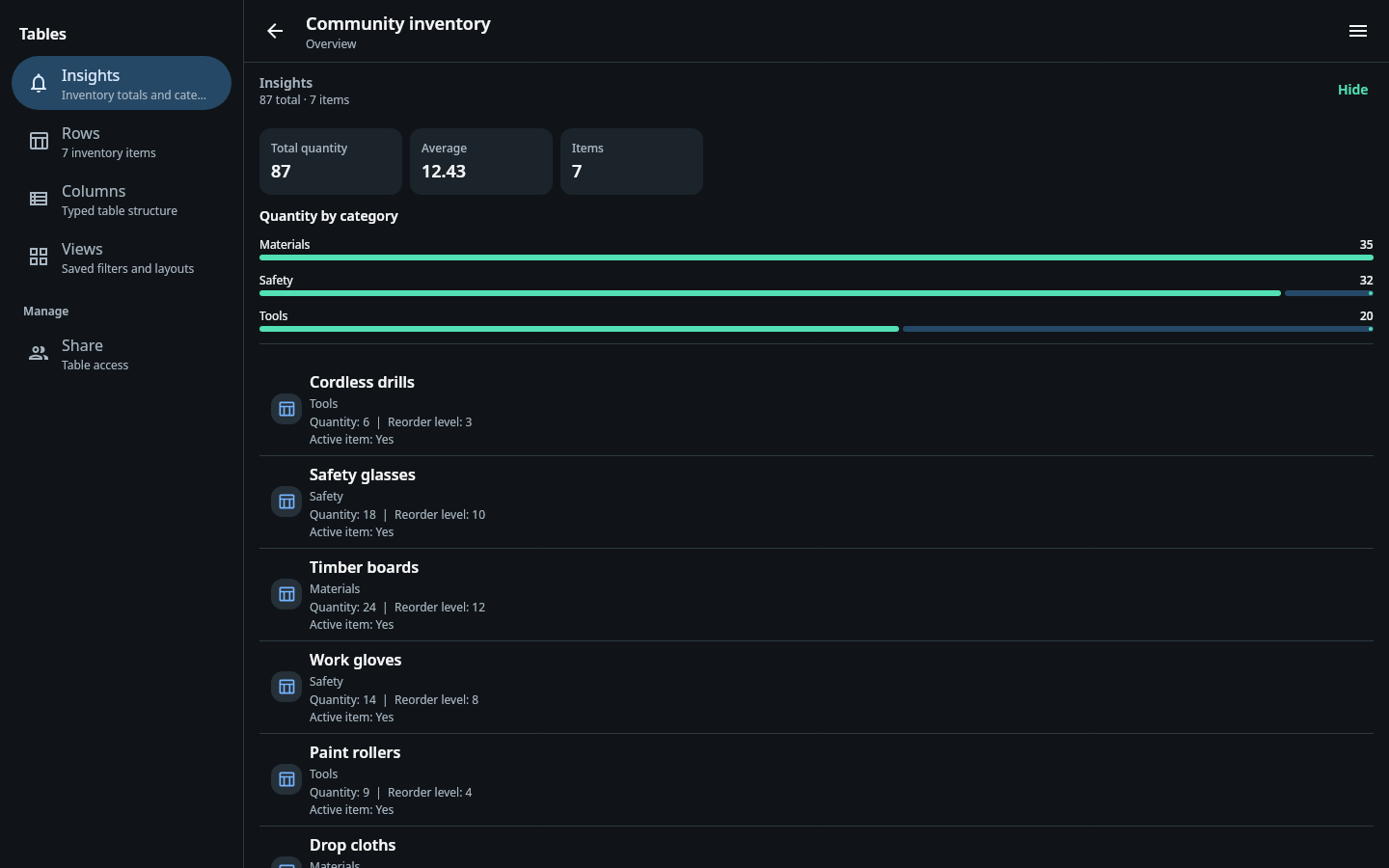Image resolution: width=1389 pixels, height=868 pixels.
Task: Open the Columns sidebar item
Action: (x=122, y=199)
